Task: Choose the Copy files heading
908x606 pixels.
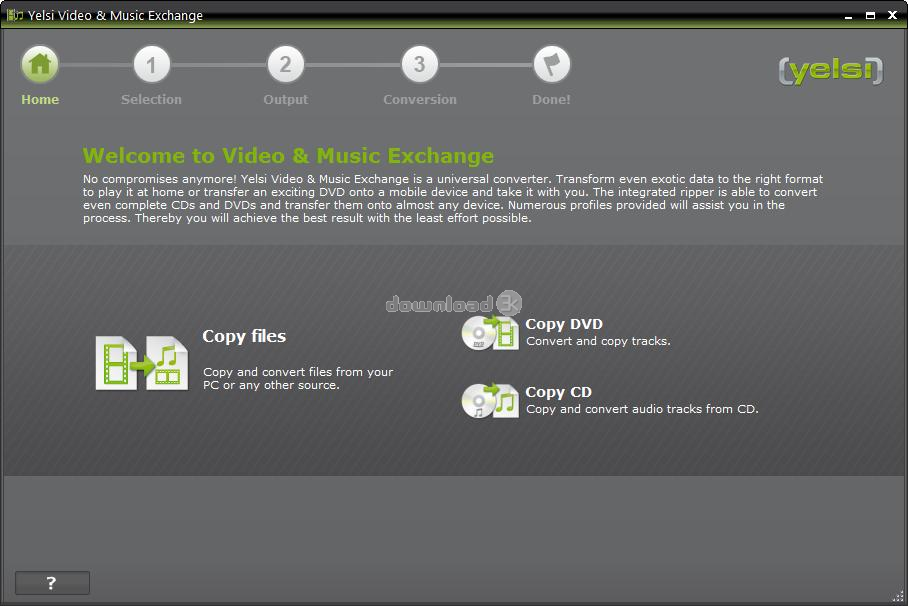Action: pos(244,336)
